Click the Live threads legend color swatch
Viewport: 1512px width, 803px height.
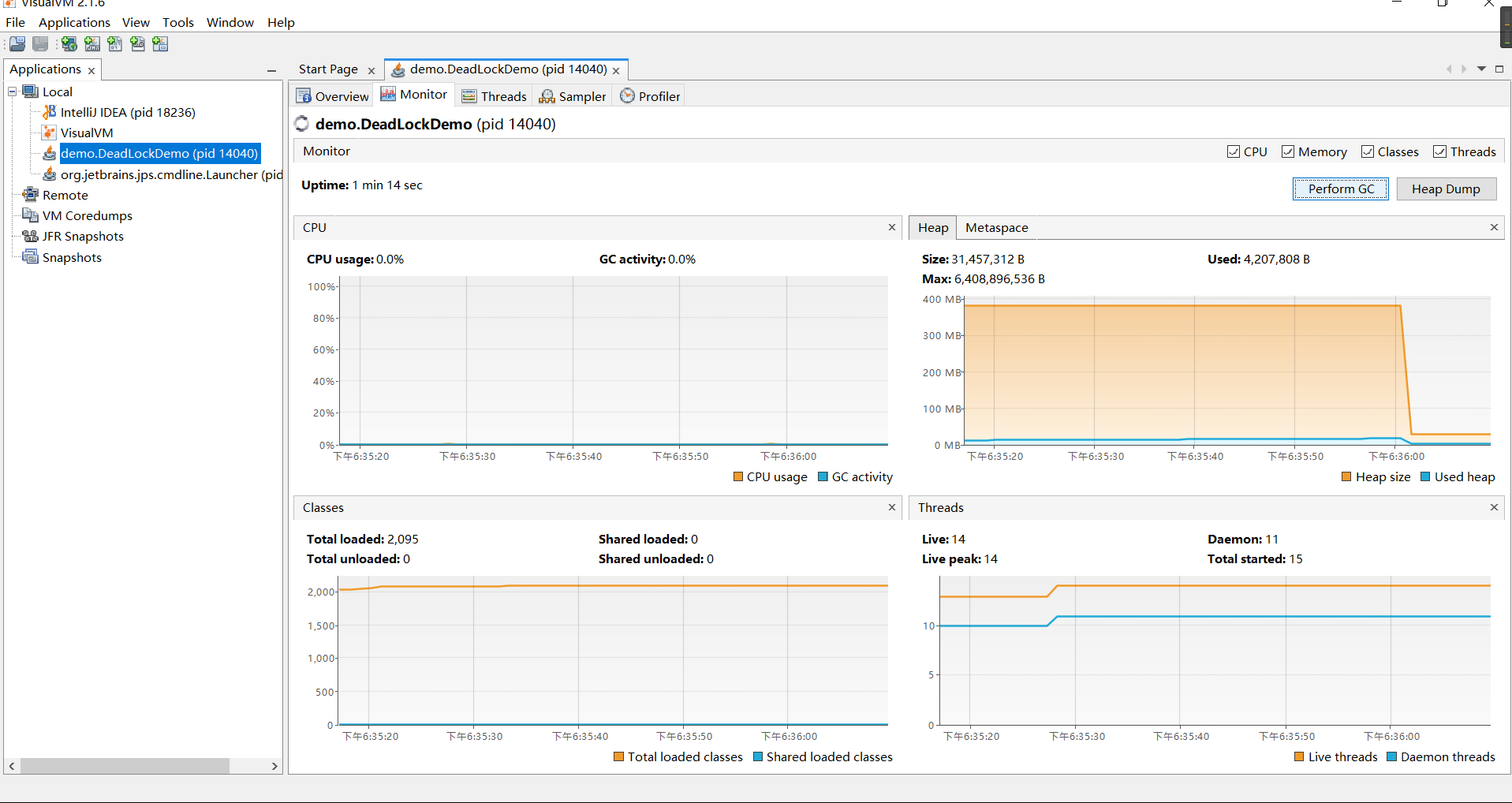click(x=1299, y=756)
